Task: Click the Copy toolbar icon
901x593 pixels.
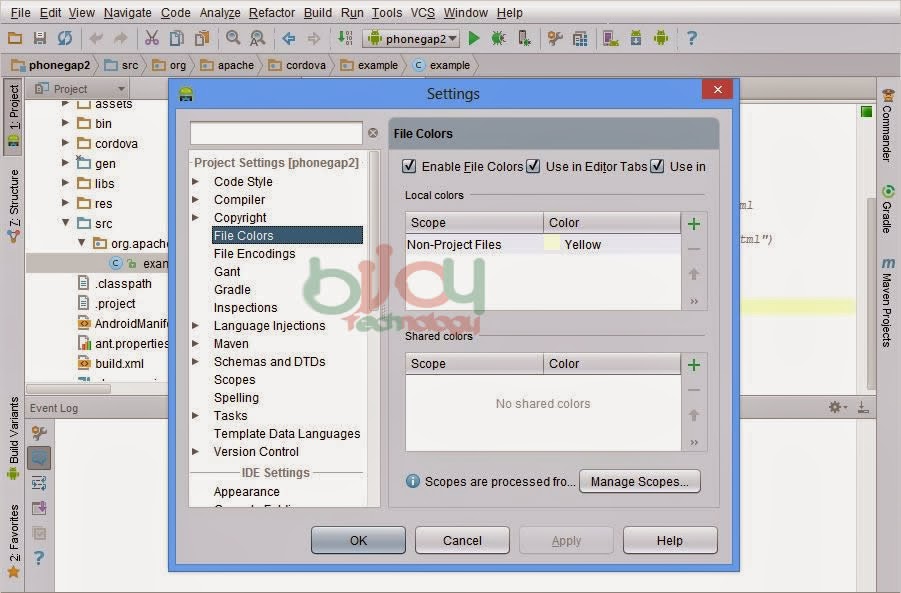Action: tap(177, 38)
